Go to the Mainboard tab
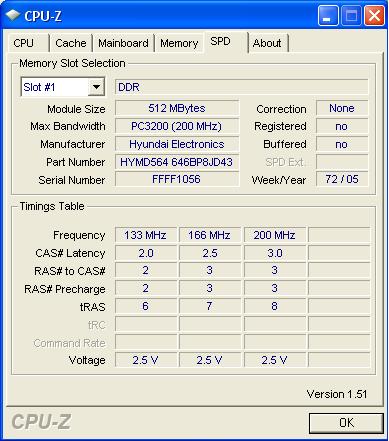The width and height of the screenshot is (389, 441). click(123, 43)
